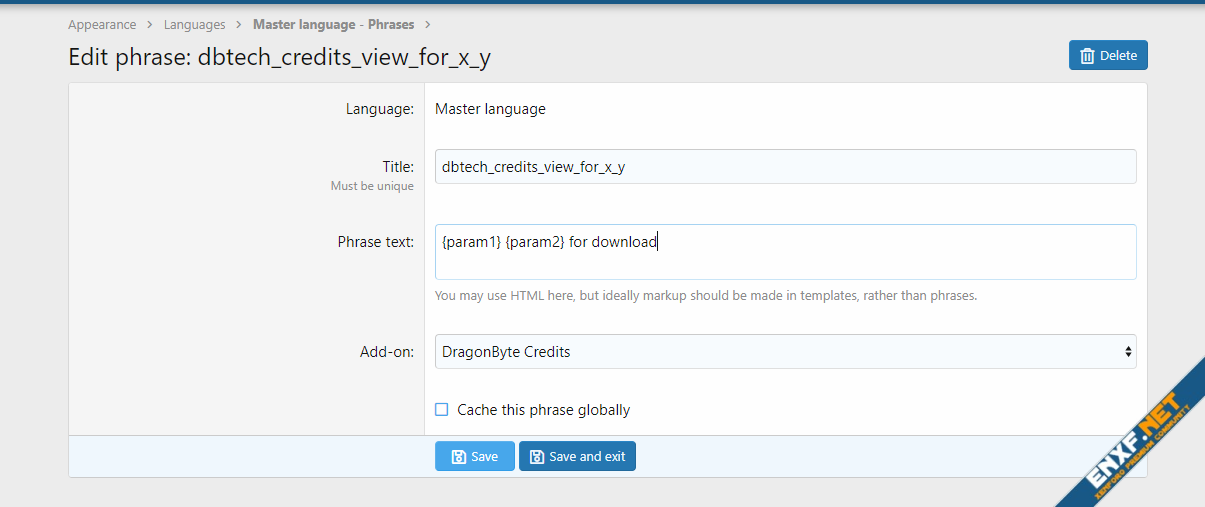
Task: Delete this phrase using the Delete button
Action: pyautogui.click(x=1108, y=56)
